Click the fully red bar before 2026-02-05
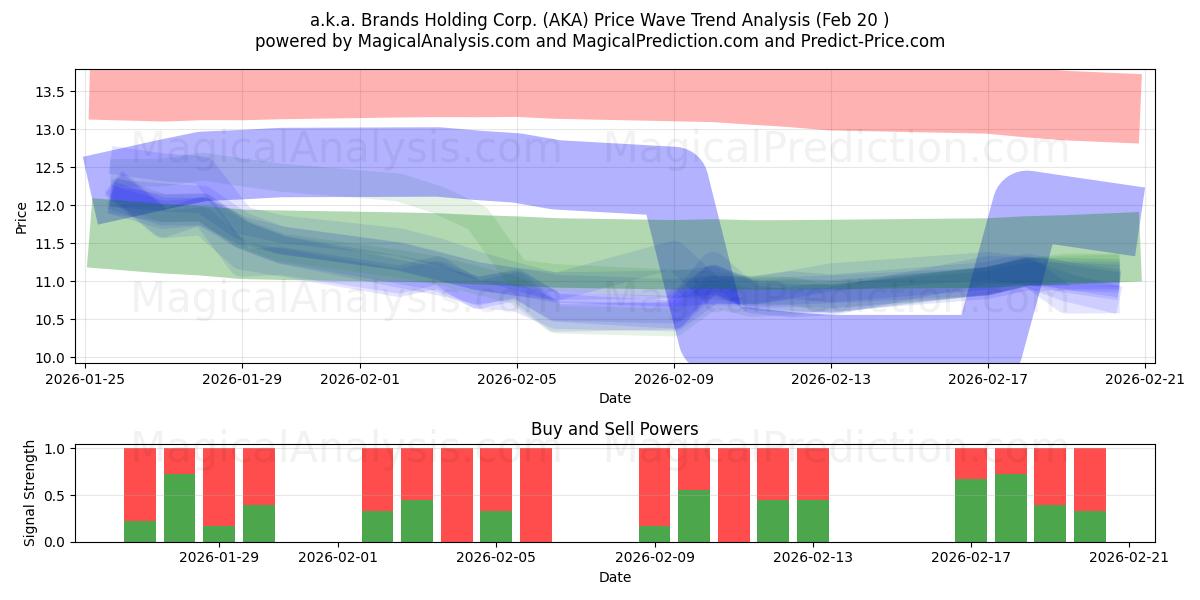Image resolution: width=1200 pixels, height=600 pixels. [x=457, y=495]
